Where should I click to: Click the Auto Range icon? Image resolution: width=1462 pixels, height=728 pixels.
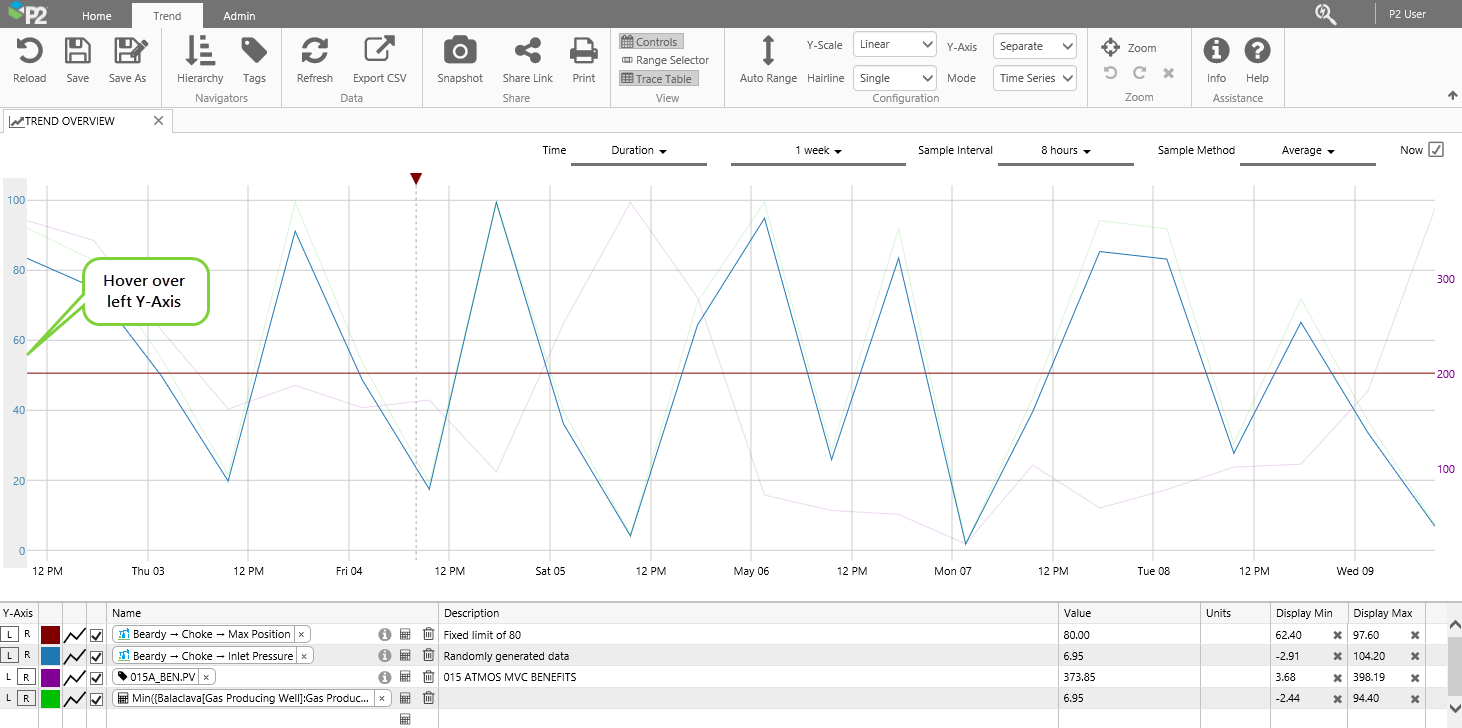tap(768, 51)
